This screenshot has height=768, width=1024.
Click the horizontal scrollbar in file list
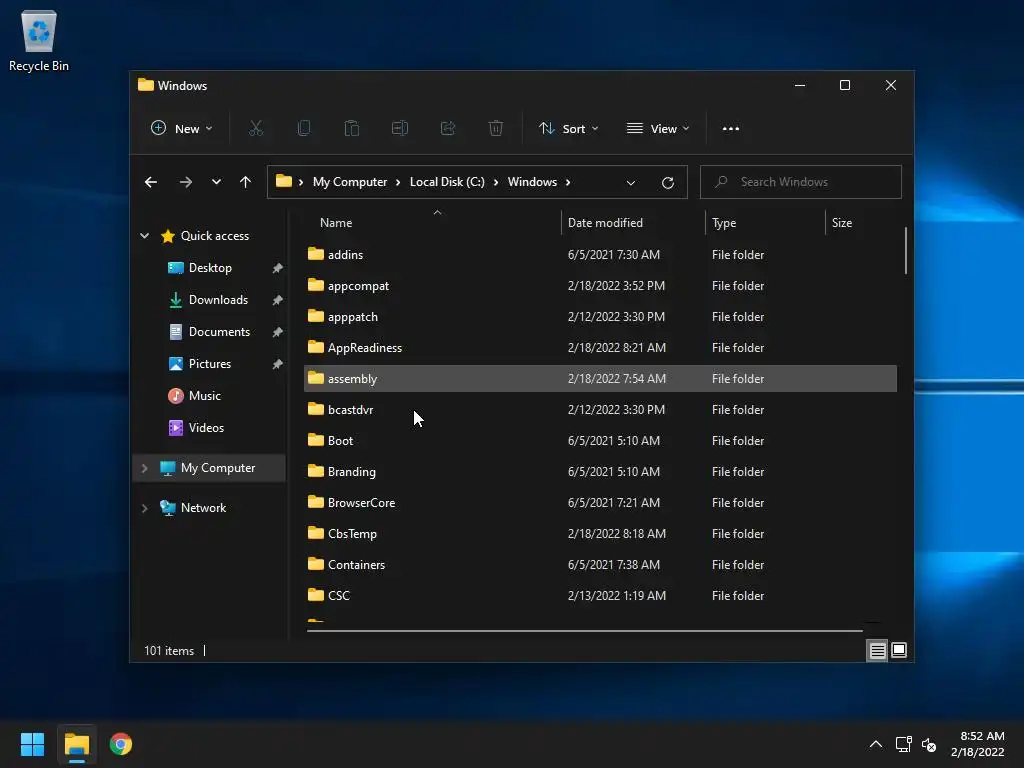(x=584, y=631)
